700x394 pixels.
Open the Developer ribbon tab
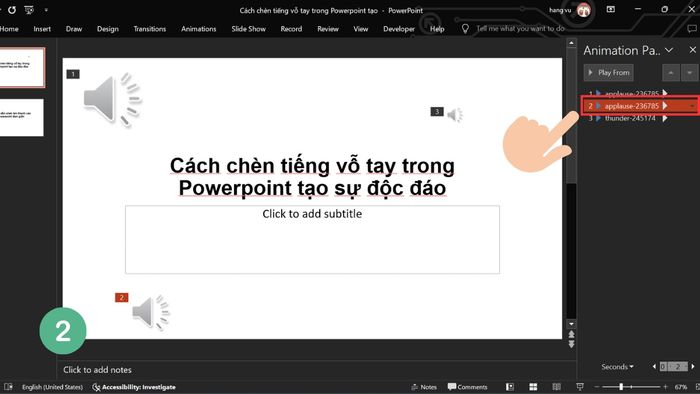tap(399, 29)
